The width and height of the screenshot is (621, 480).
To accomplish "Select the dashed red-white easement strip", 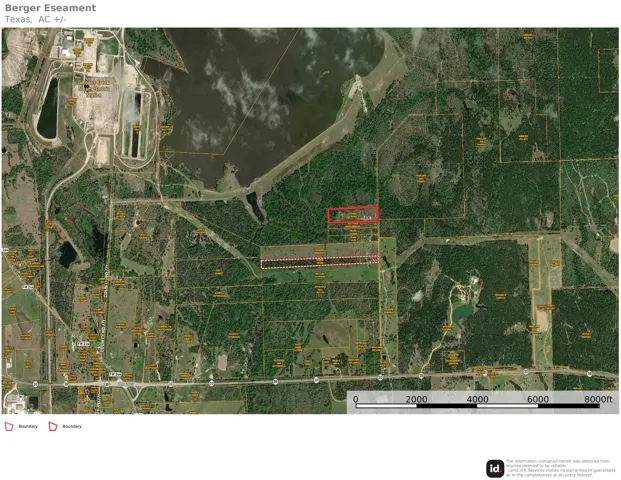I will click(320, 262).
